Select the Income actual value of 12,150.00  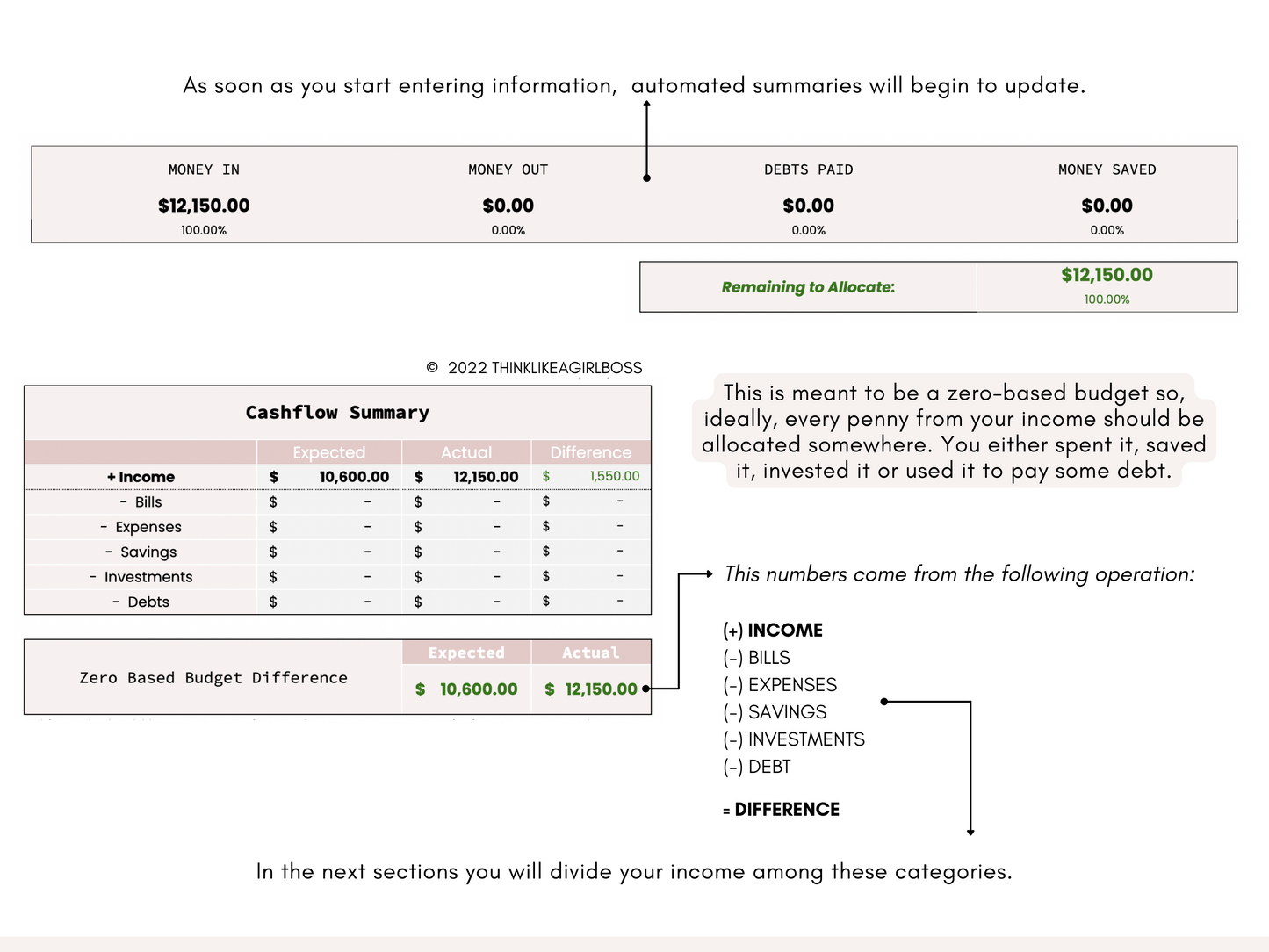point(486,476)
